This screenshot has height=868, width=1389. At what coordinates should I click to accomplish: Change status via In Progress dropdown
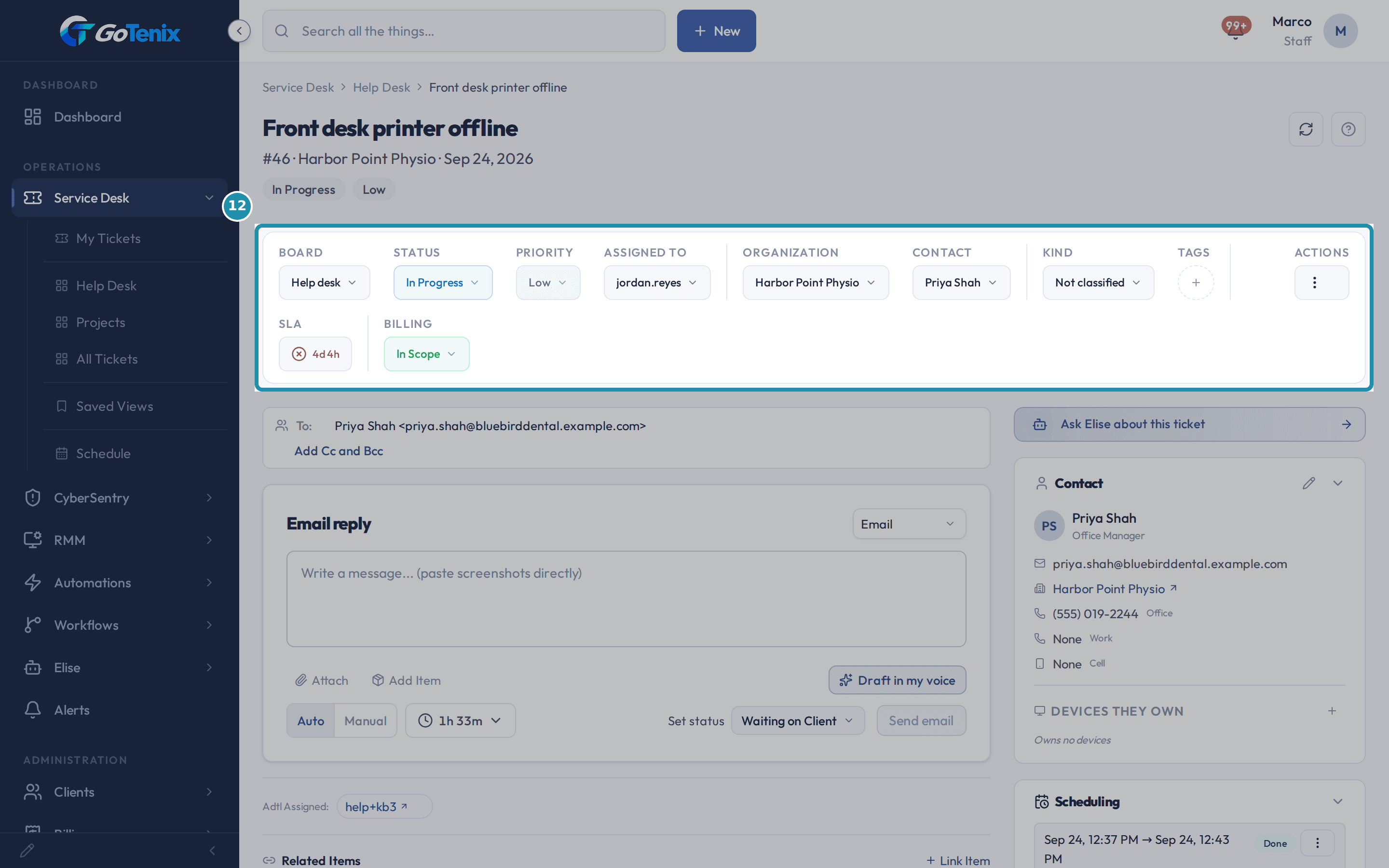[x=443, y=283]
